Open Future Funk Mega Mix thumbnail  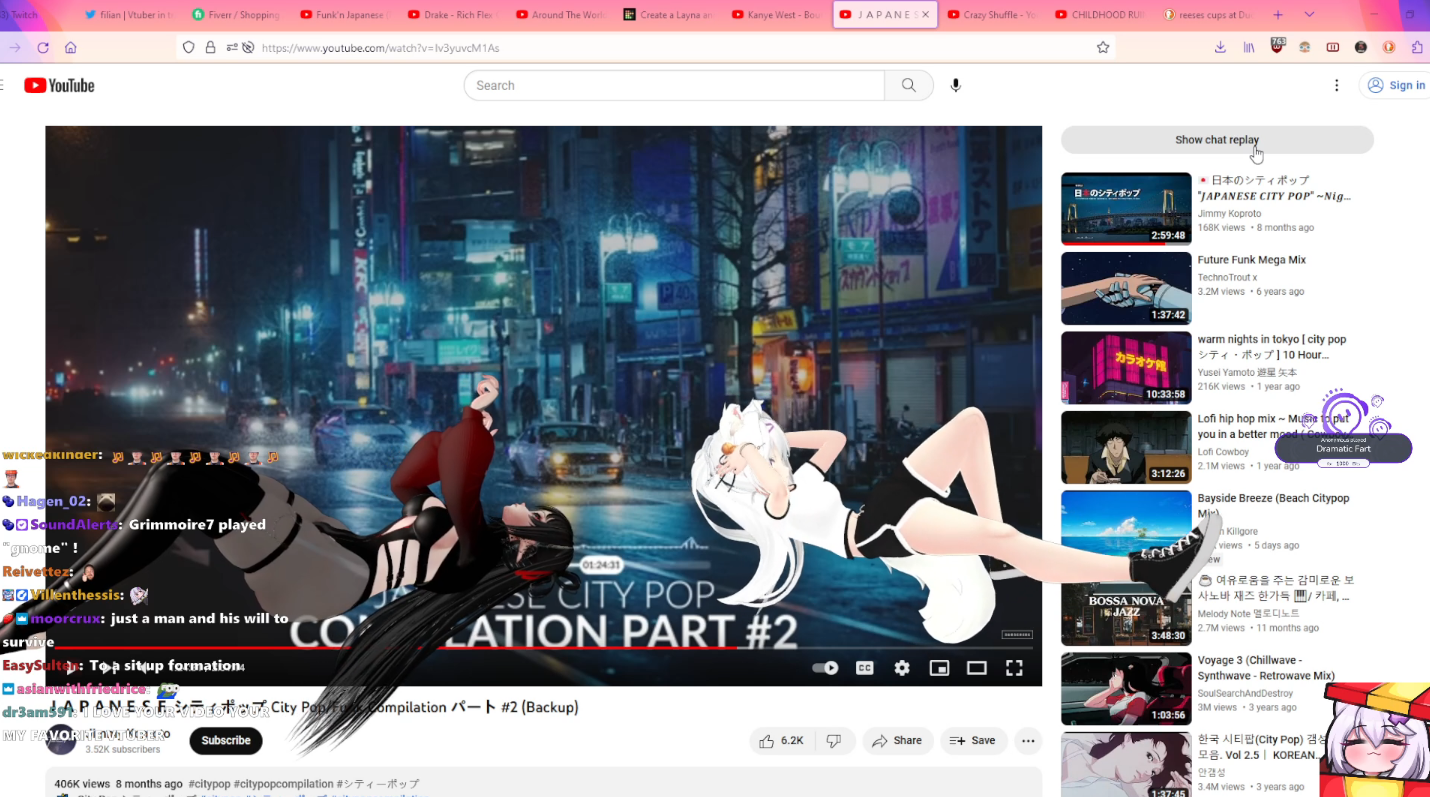[1126, 288]
